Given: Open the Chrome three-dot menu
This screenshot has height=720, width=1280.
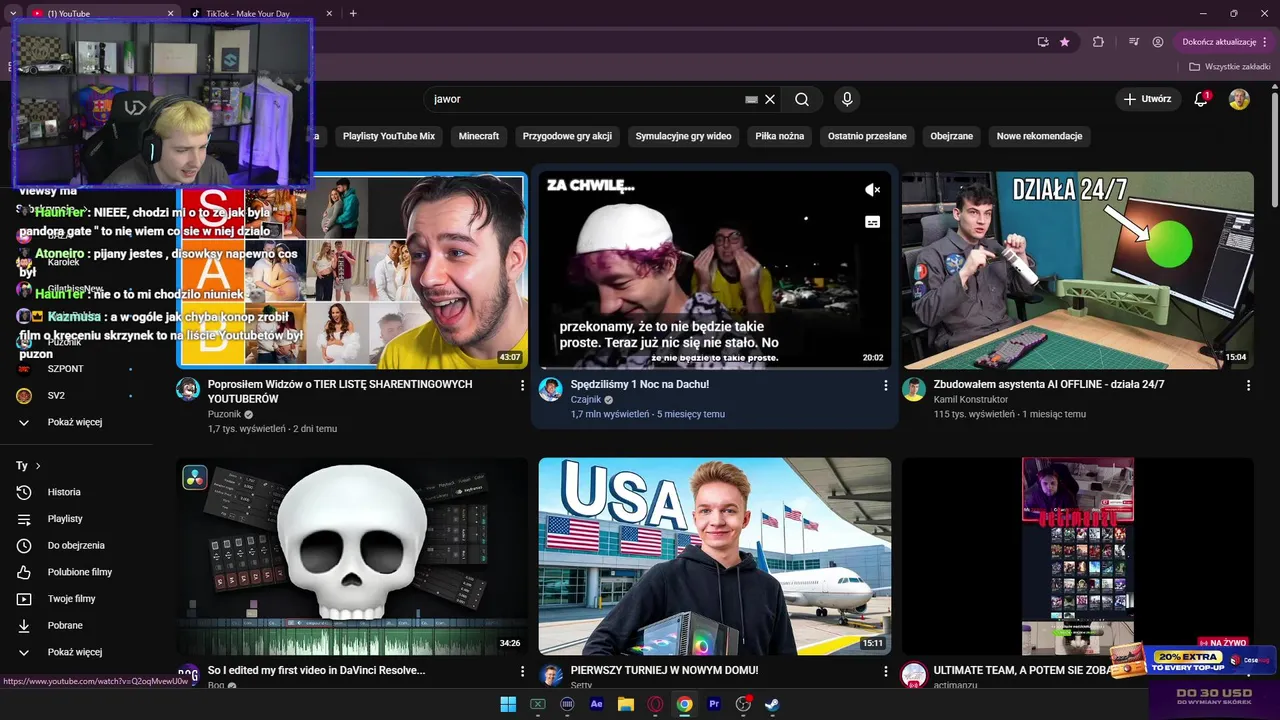Looking at the screenshot, I should point(1265,42).
